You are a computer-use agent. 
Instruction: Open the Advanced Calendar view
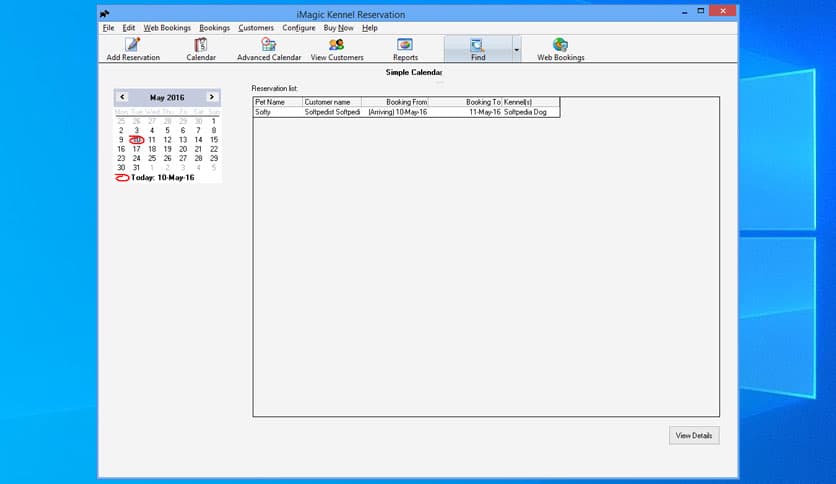click(x=269, y=49)
